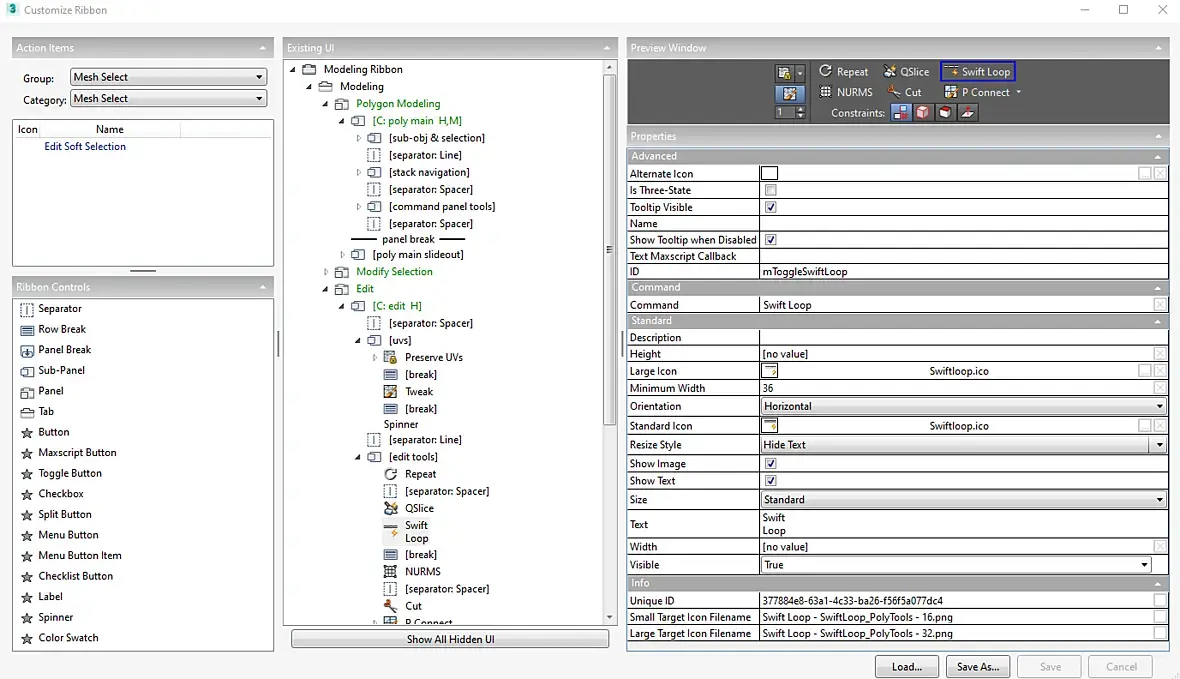Click the Cancel button
Image resolution: width=1180 pixels, height=679 pixels.
(1121, 667)
